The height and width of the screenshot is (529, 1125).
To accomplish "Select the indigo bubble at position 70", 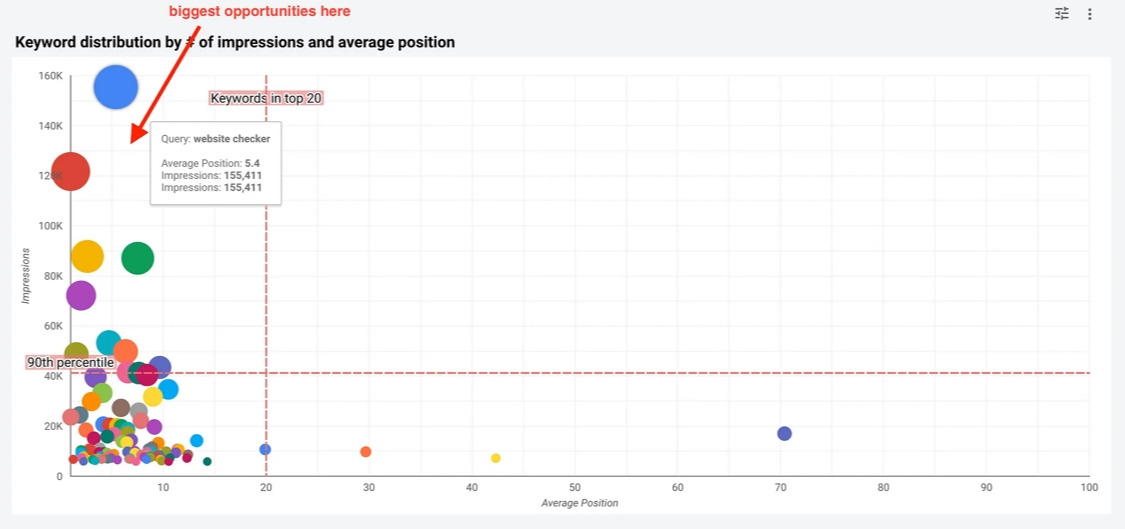I will click(x=784, y=434).
